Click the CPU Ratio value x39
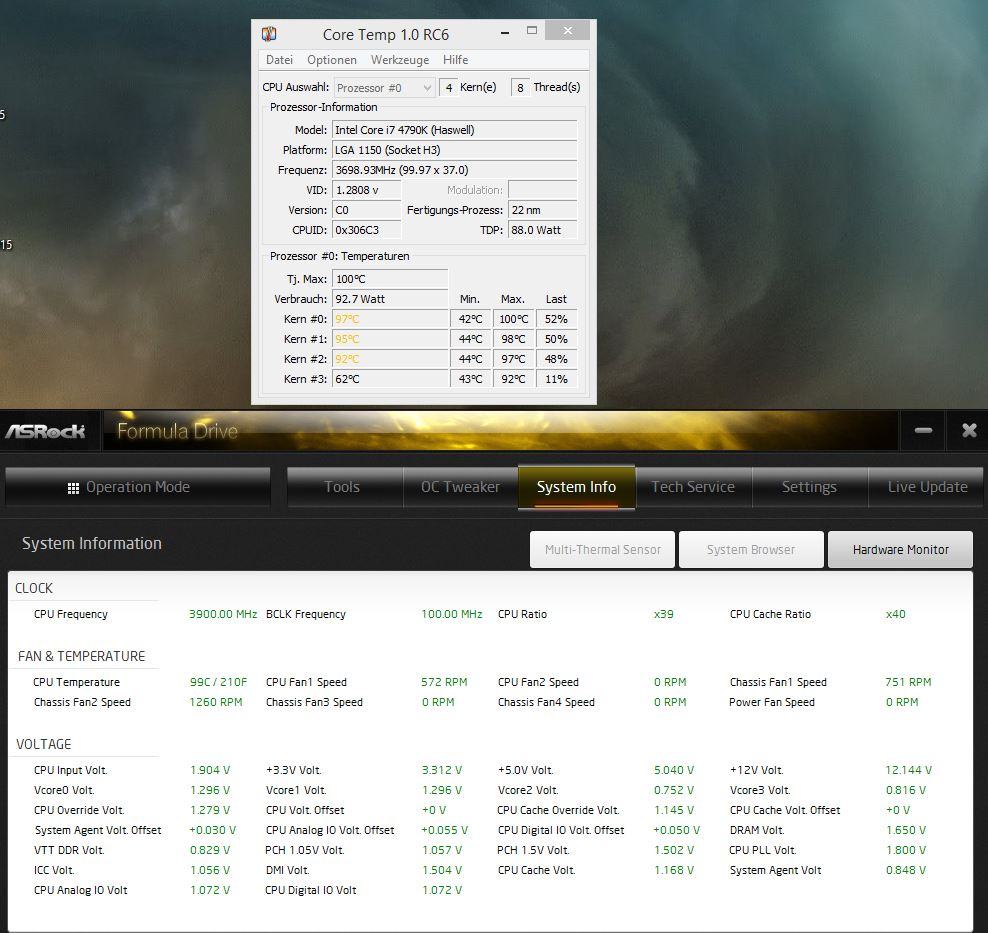This screenshot has width=988, height=933. [x=663, y=614]
